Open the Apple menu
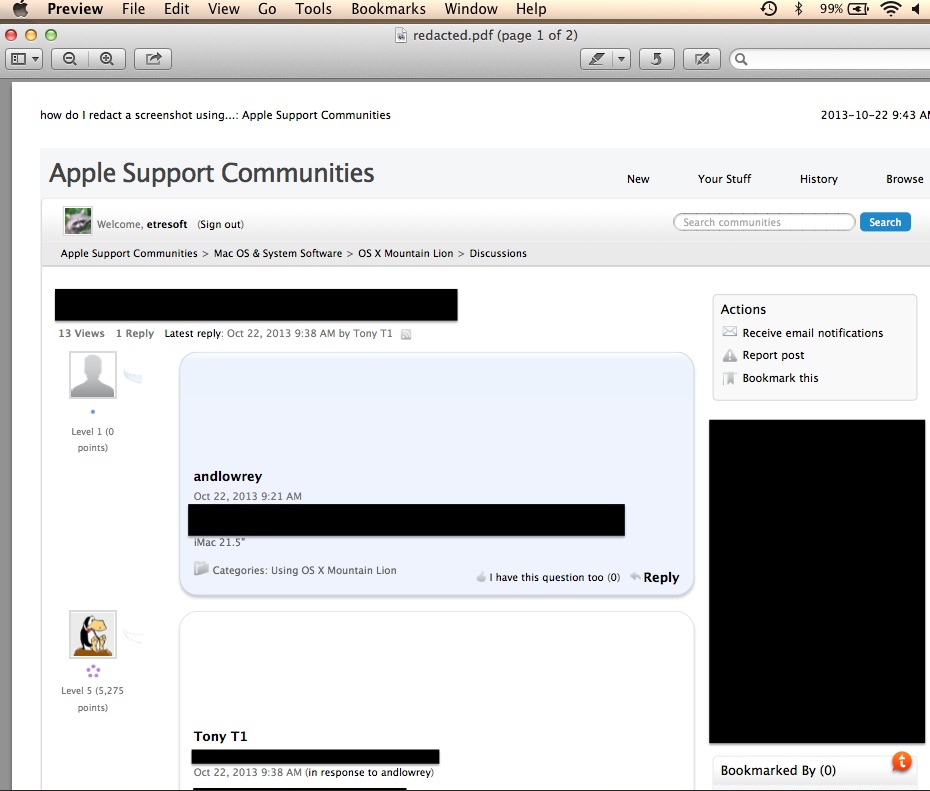The width and height of the screenshot is (930, 791). (x=20, y=9)
